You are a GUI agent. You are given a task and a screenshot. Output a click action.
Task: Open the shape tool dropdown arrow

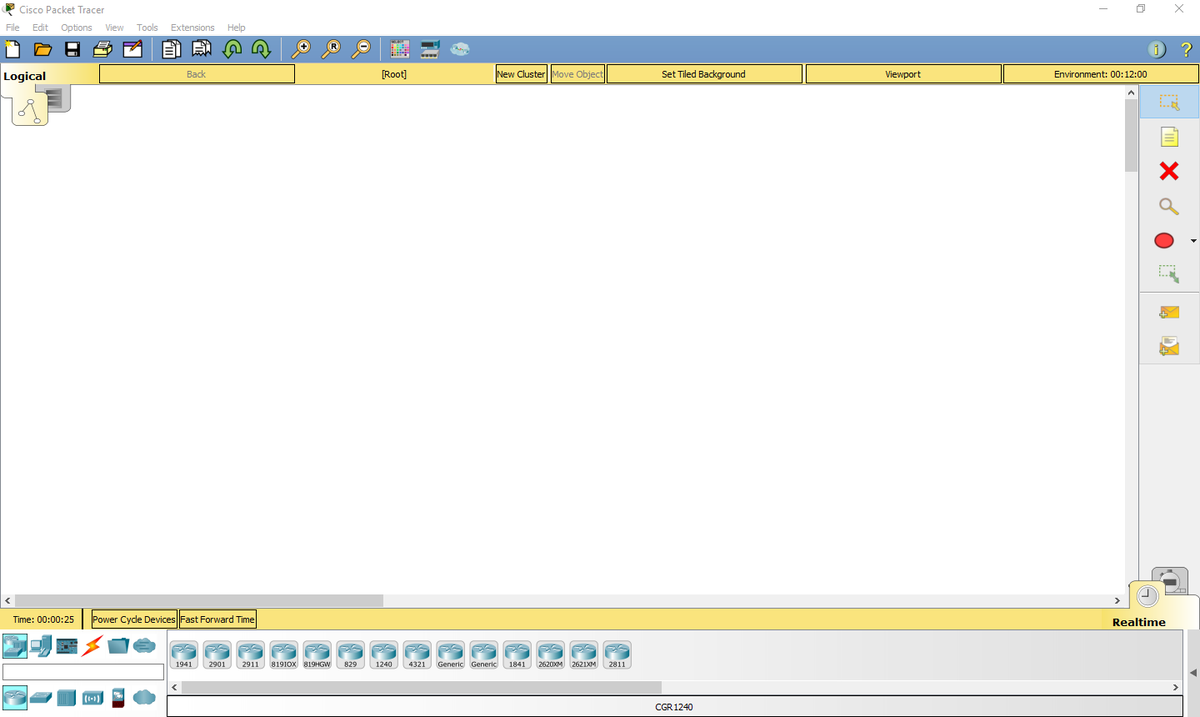(x=1192, y=241)
